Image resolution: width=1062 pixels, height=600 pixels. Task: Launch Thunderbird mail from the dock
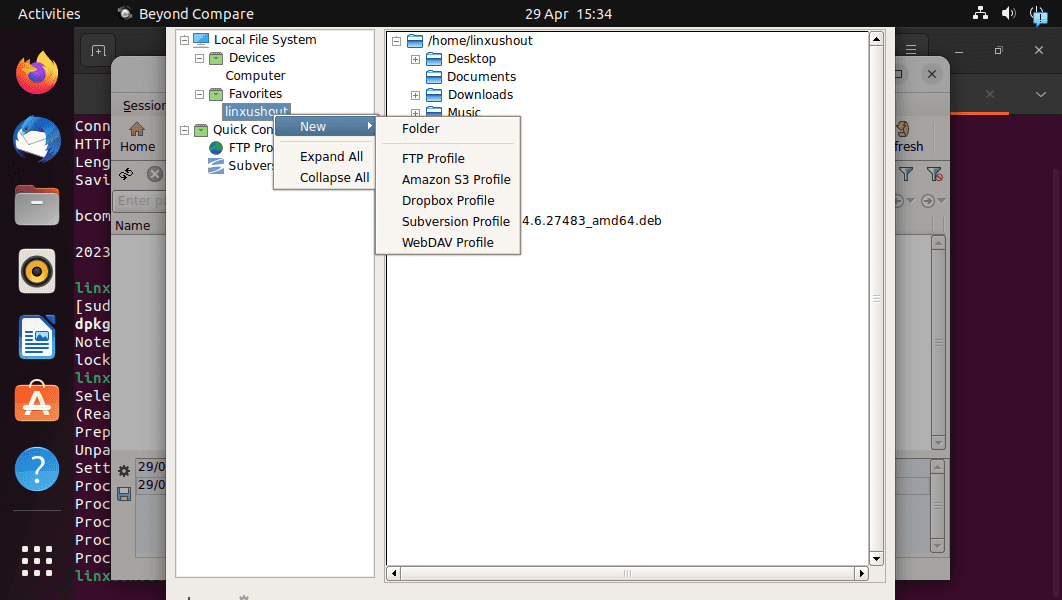click(37, 139)
